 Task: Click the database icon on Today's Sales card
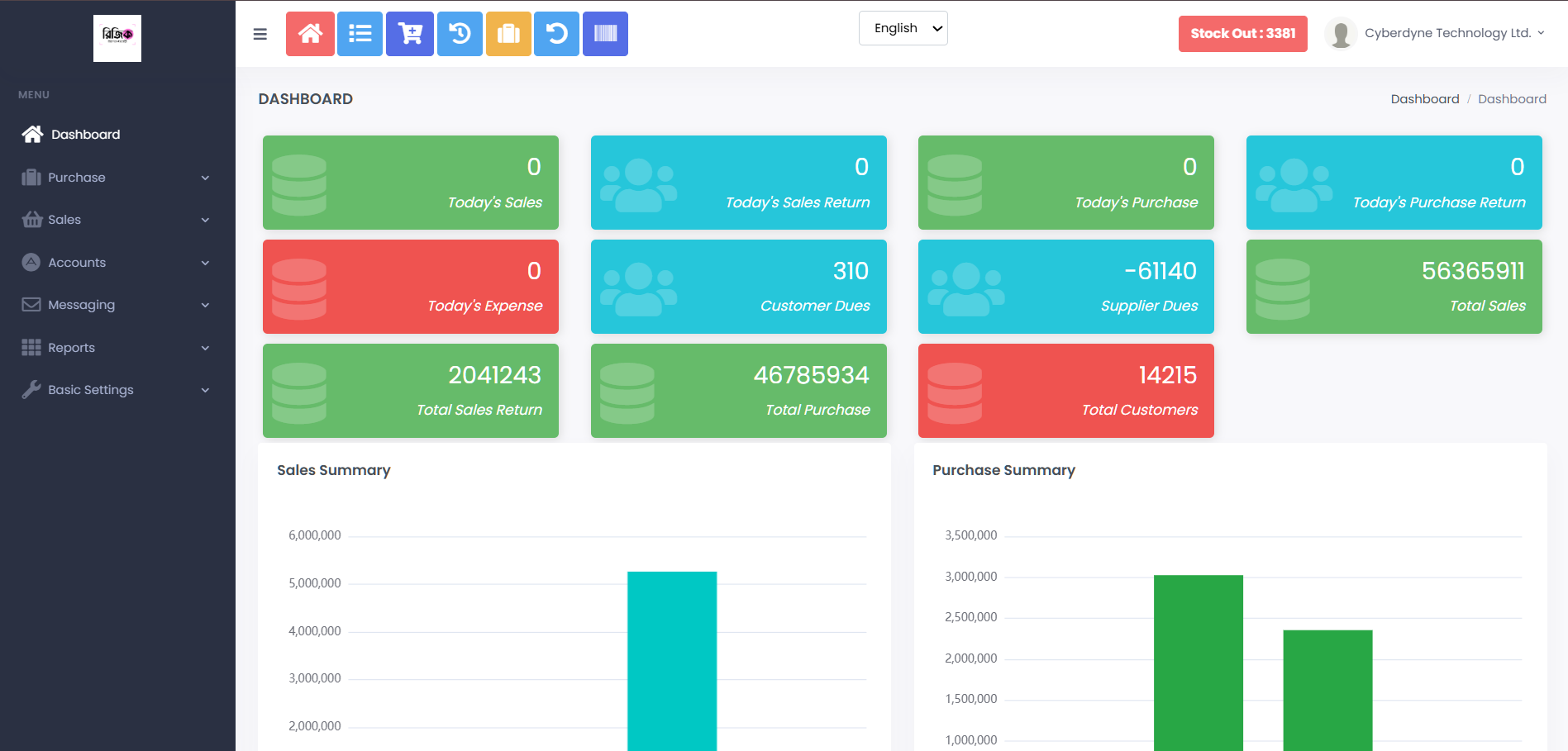click(298, 185)
